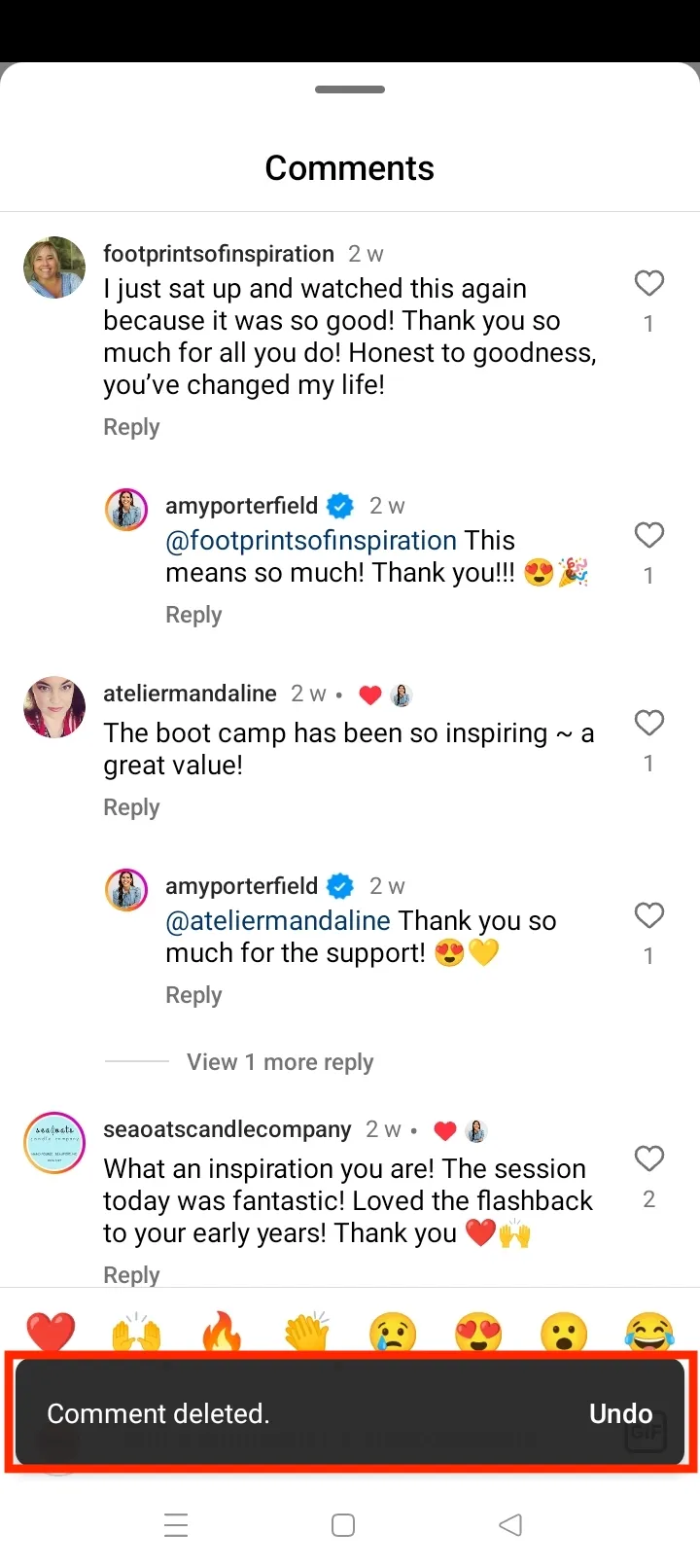Insert the laughing tears emoji
This screenshot has height=1568, width=700.
click(649, 1331)
